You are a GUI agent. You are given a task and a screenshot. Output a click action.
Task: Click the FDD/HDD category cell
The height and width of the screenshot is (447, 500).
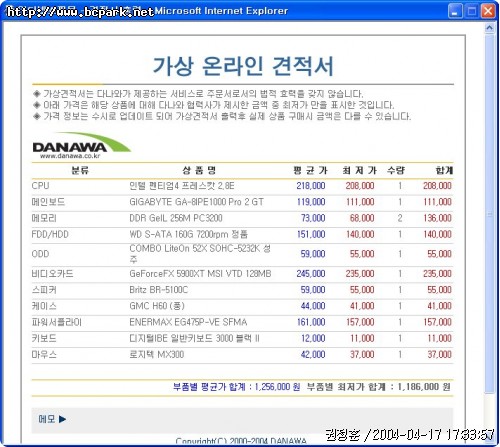click(50, 234)
